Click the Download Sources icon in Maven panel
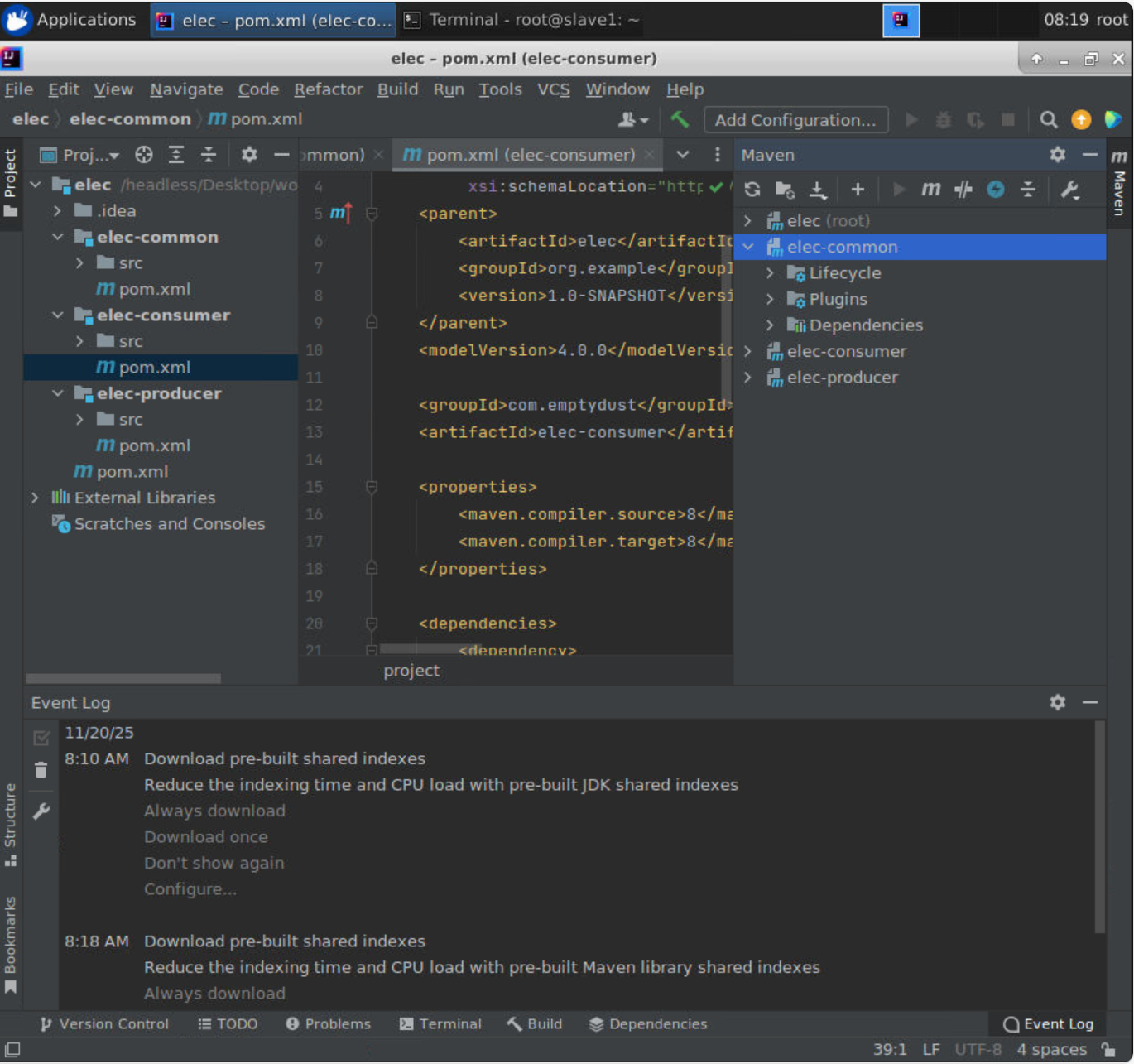Image resolution: width=1134 pixels, height=1064 pixels. [818, 190]
